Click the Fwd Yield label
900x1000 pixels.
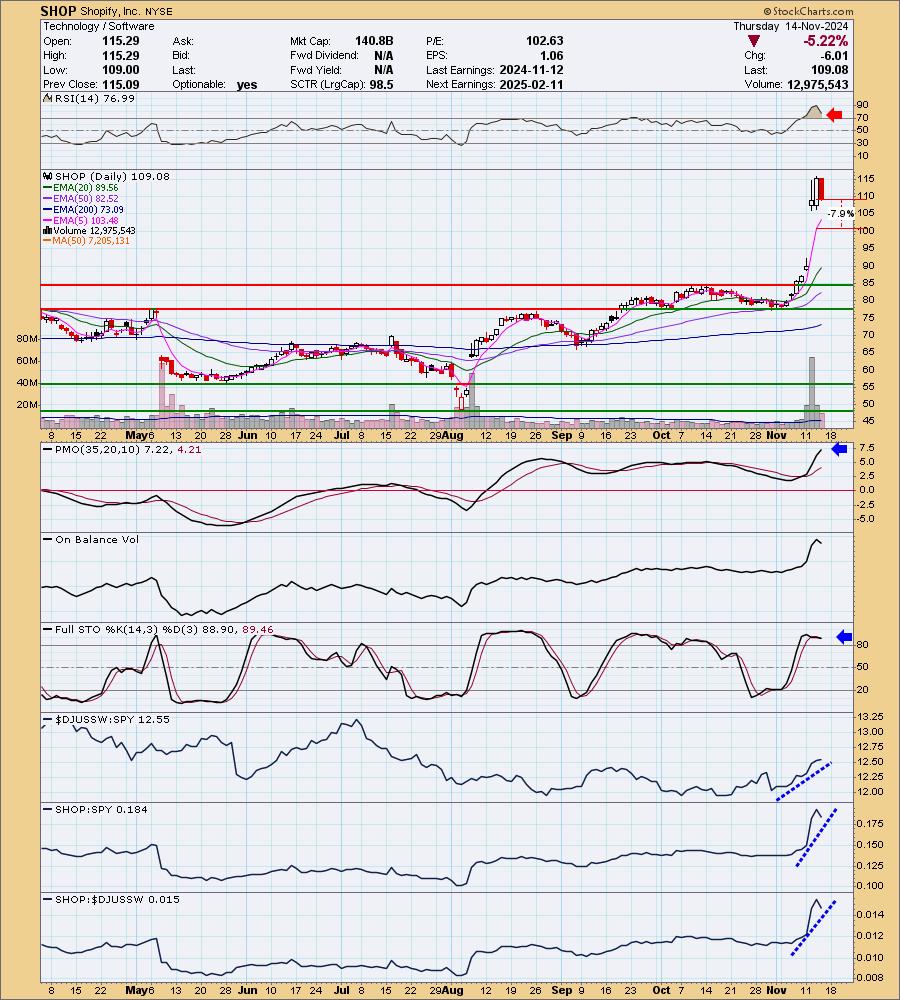[316, 70]
